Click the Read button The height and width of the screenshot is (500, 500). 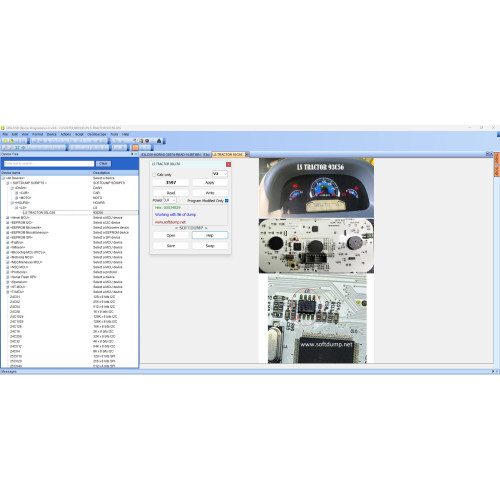click(171, 193)
